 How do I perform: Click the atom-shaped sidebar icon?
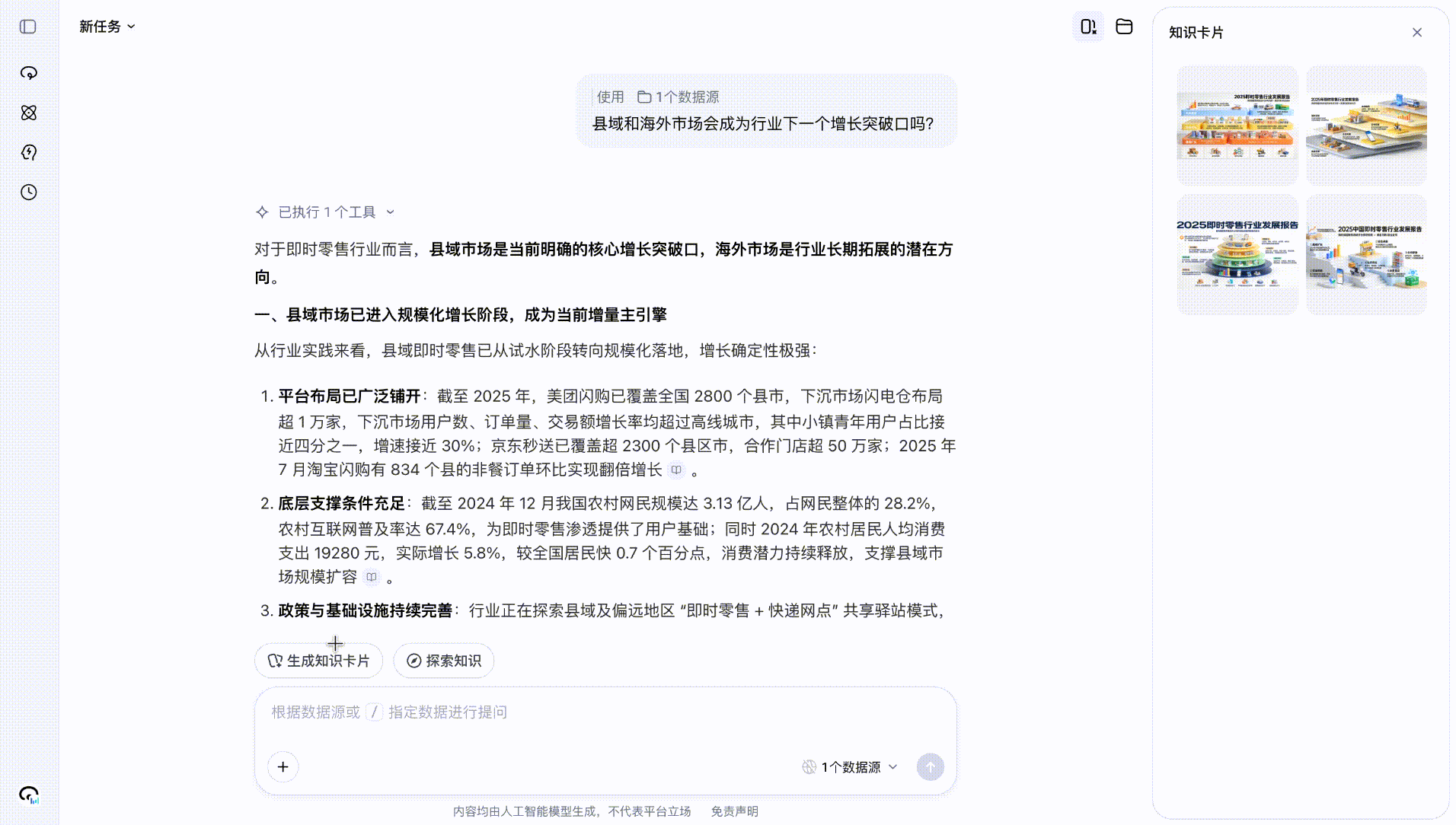tap(28, 113)
